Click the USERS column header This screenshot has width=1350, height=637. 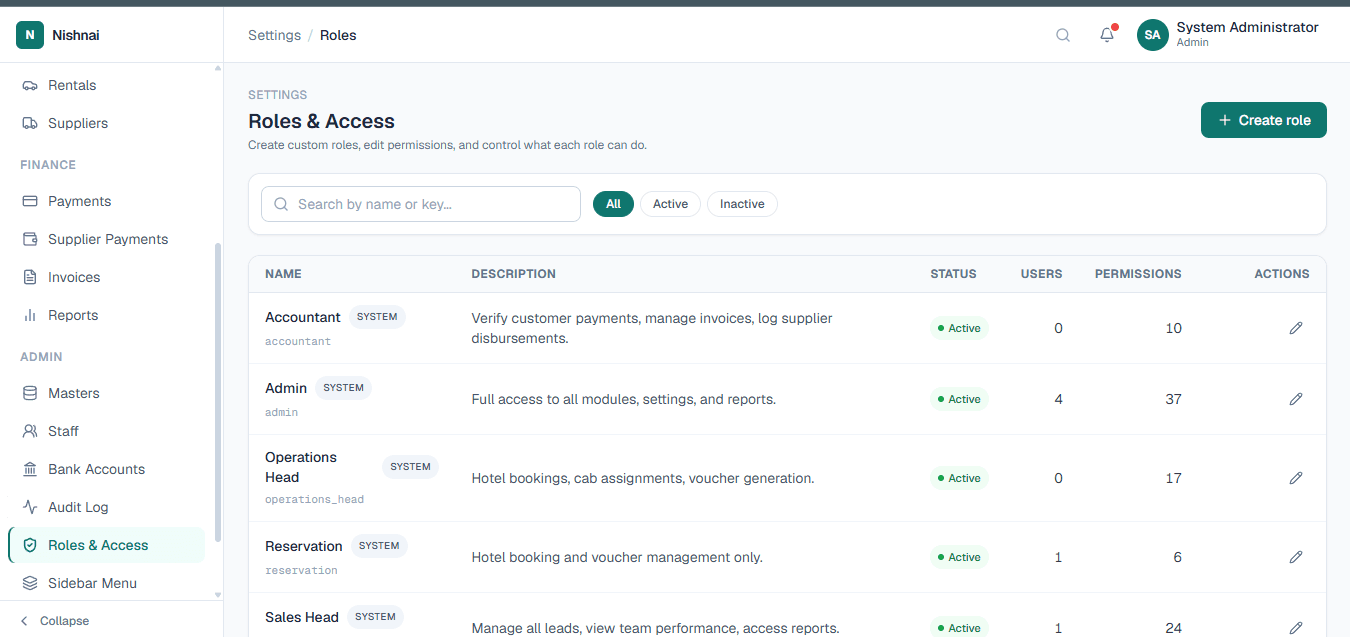1041,274
